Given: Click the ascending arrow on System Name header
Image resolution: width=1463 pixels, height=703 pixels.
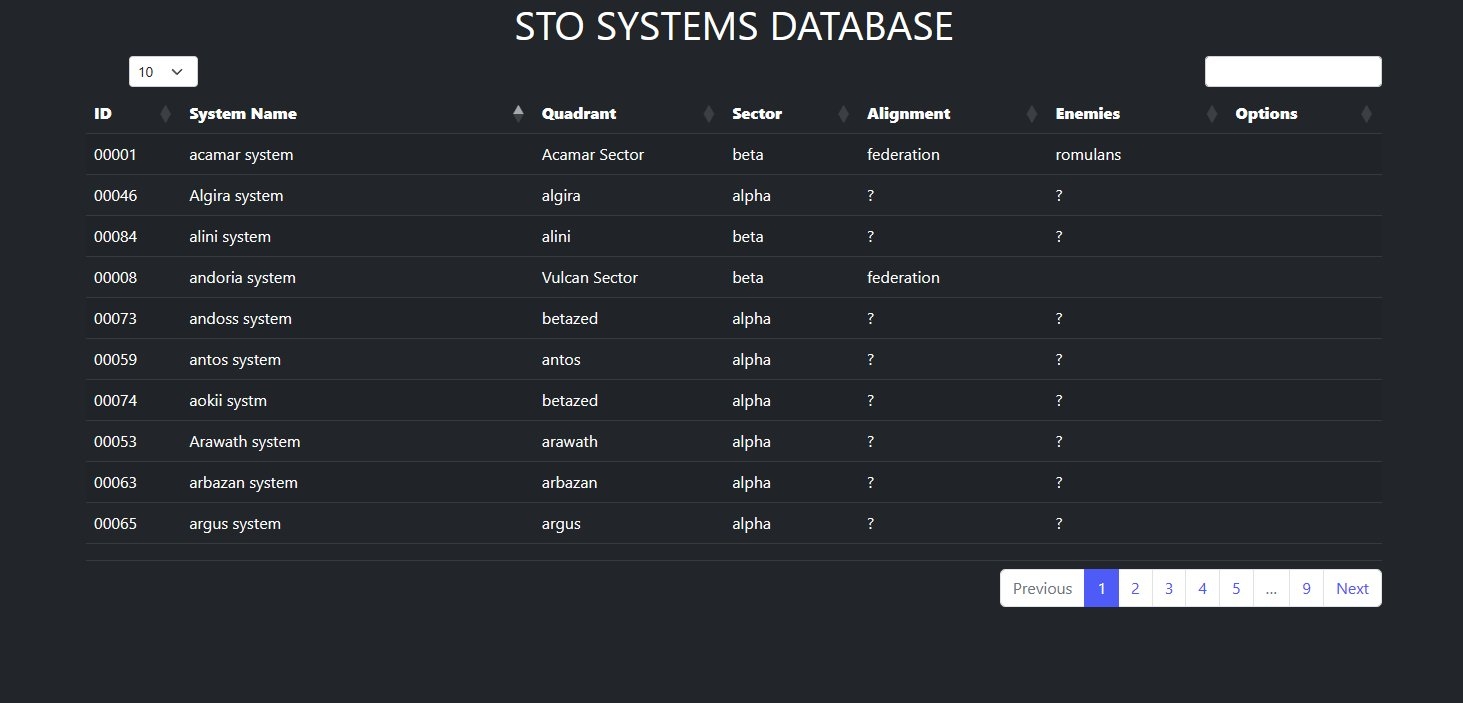Looking at the screenshot, I should tap(518, 107).
